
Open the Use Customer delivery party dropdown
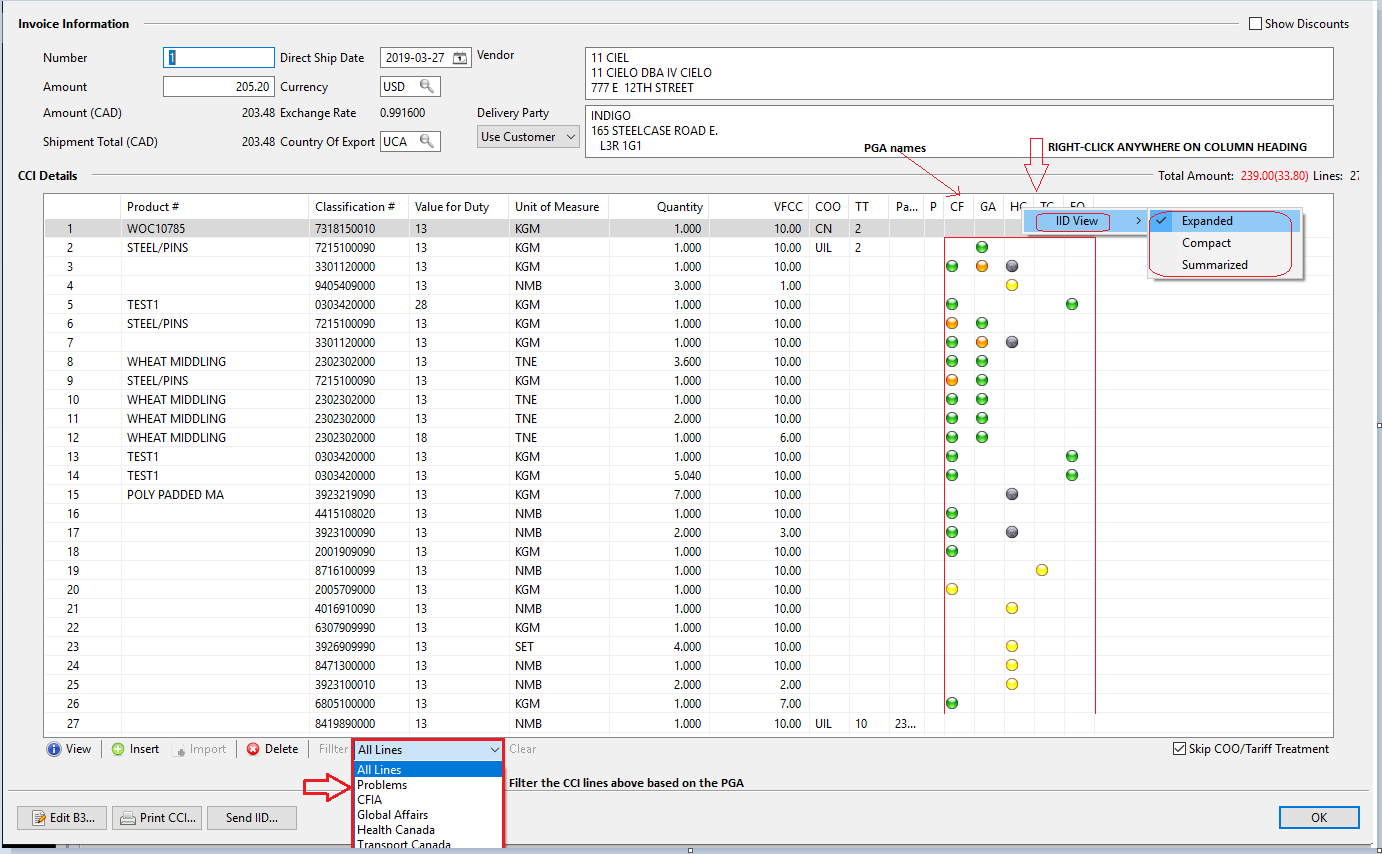tap(528, 137)
